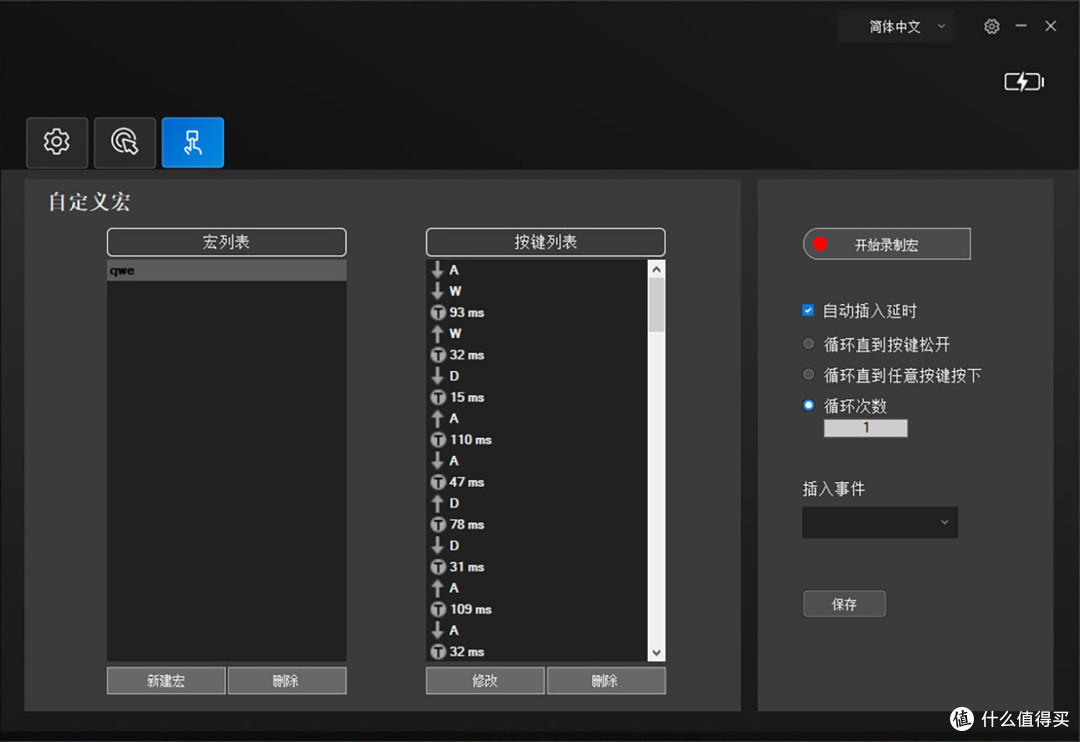Viewport: 1080px width, 742px height.
Task: Select the qwe macro entry
Action: pyautogui.click(x=227, y=271)
